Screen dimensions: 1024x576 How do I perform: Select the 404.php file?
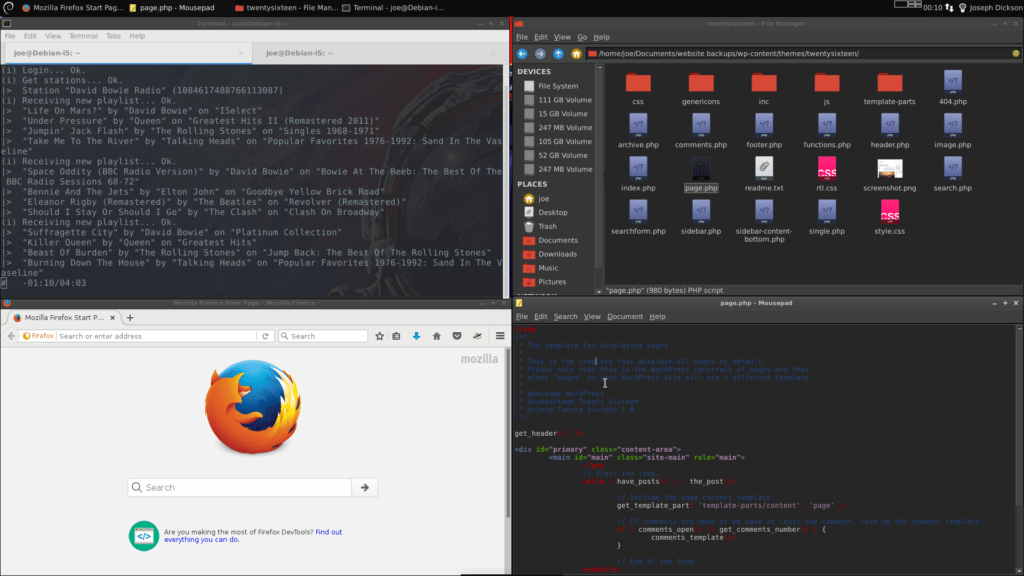pos(953,88)
